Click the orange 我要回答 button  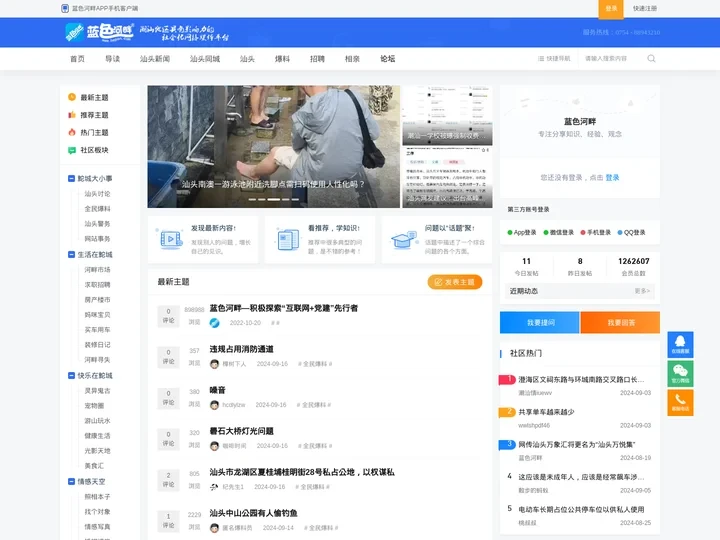point(620,322)
